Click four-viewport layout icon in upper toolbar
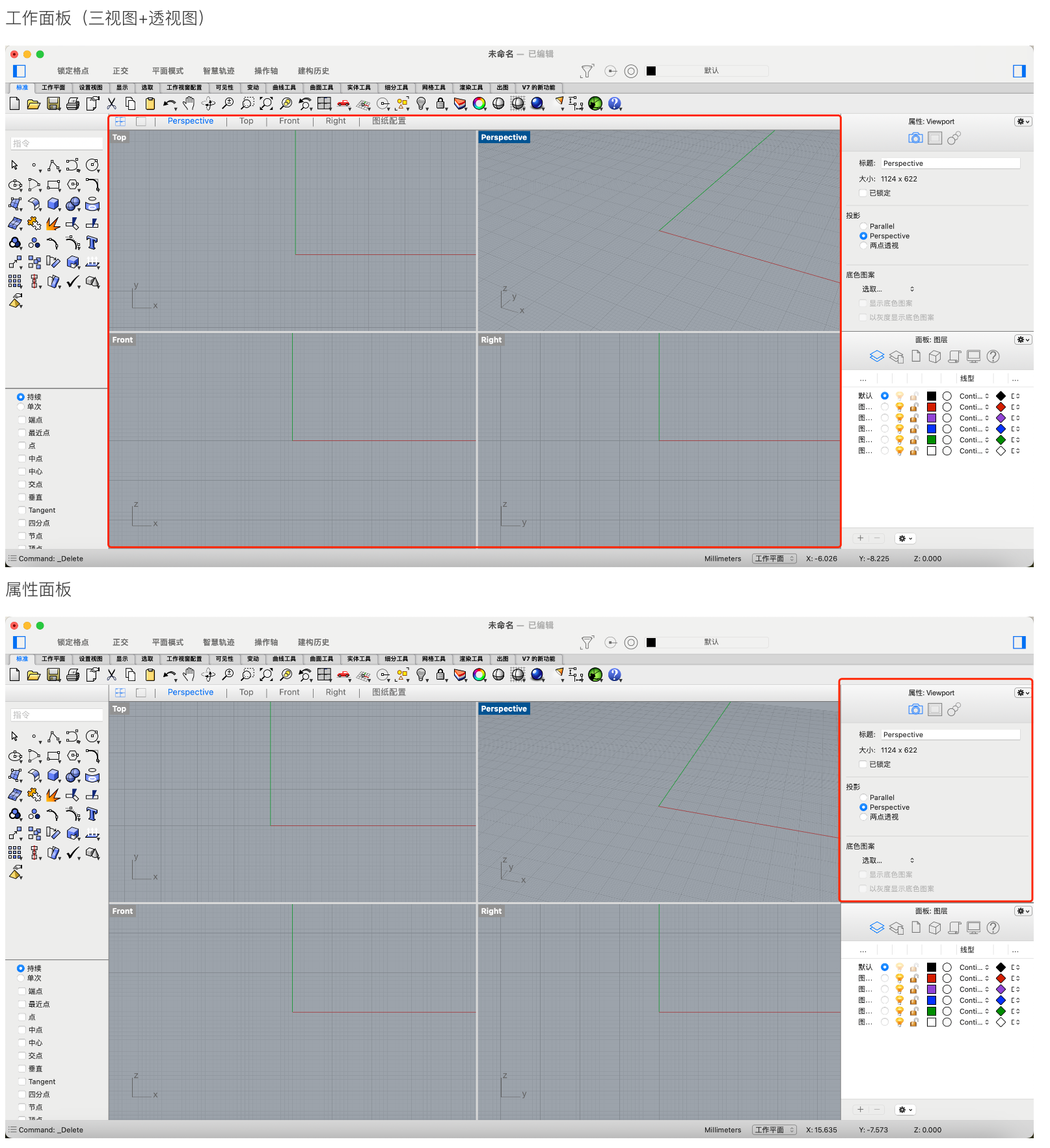Screen dimensions: 1050x1148 pyautogui.click(x=324, y=103)
